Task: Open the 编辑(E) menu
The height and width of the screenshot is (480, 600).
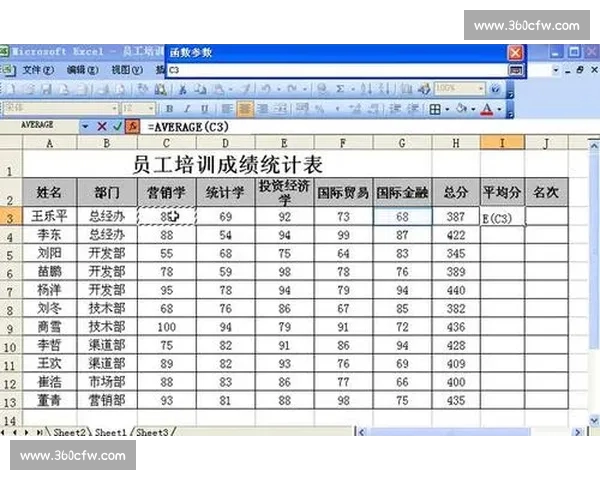Action: click(82, 70)
